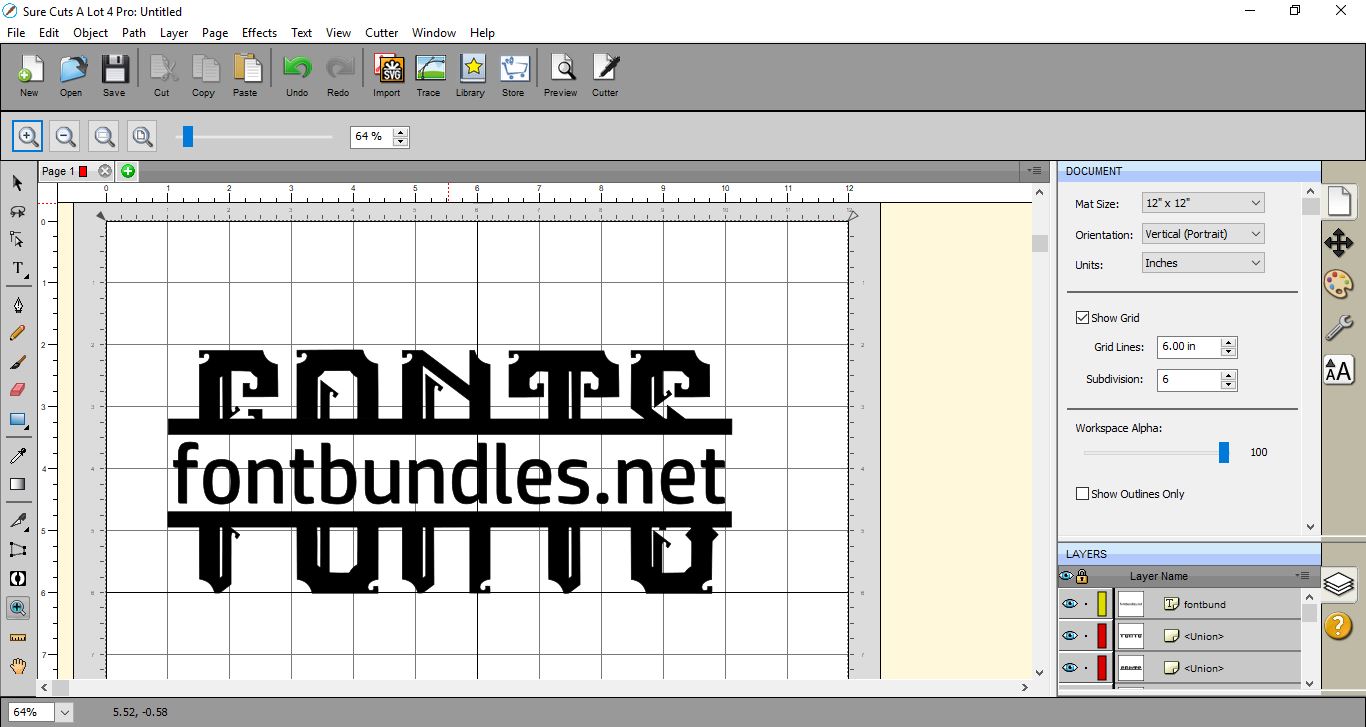1366x727 pixels.
Task: Toggle all layers visibility in header
Action: 1066,576
